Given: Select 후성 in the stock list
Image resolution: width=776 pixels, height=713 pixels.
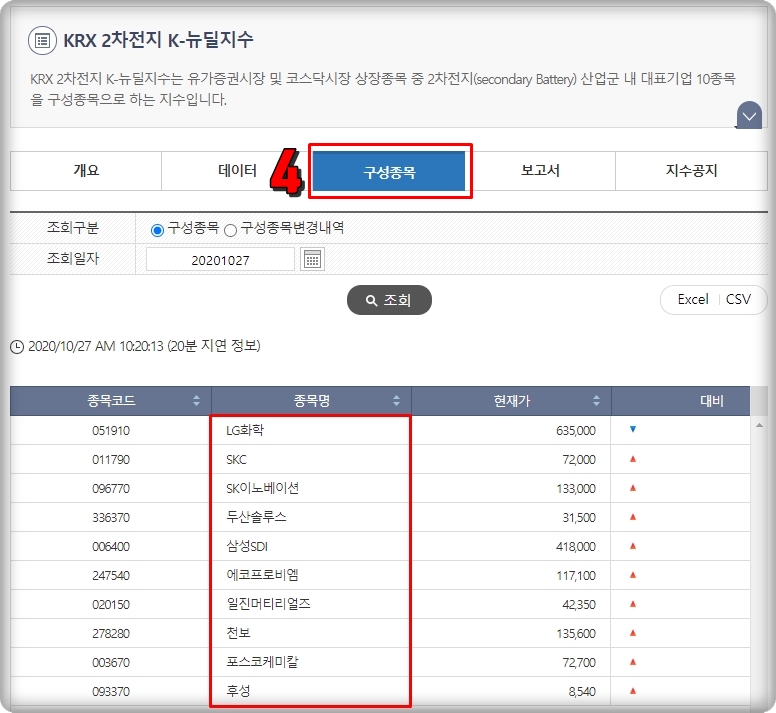Looking at the screenshot, I should tap(238, 691).
